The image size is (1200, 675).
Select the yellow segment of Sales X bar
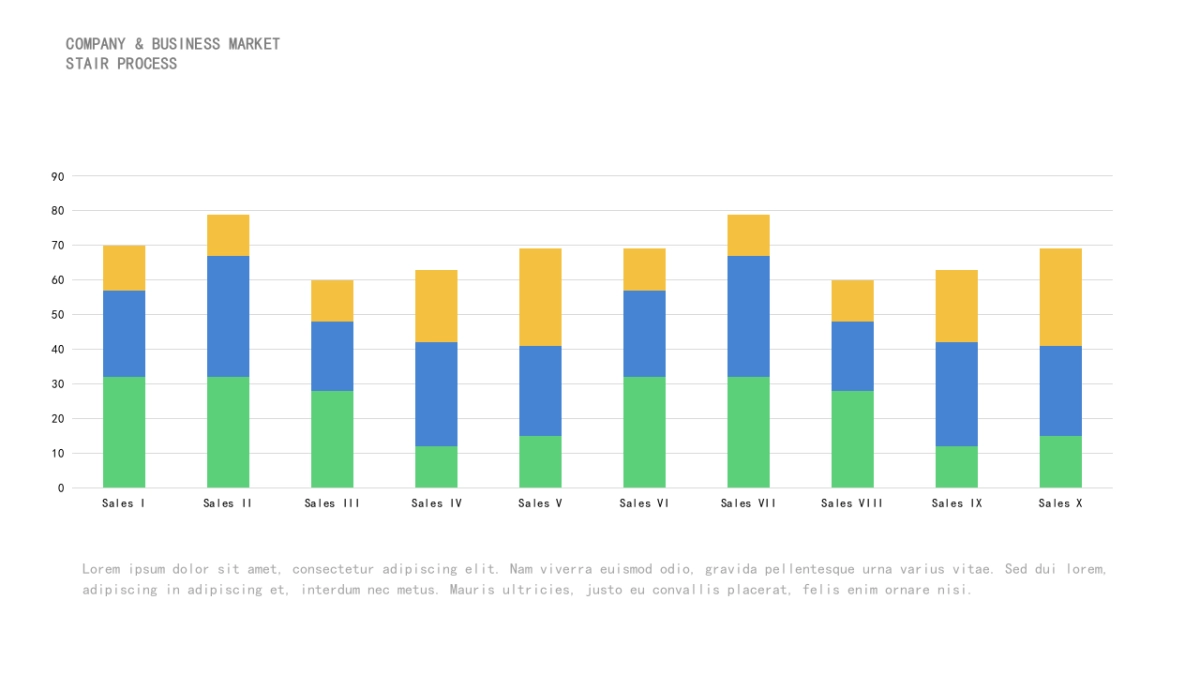[x=1060, y=297]
